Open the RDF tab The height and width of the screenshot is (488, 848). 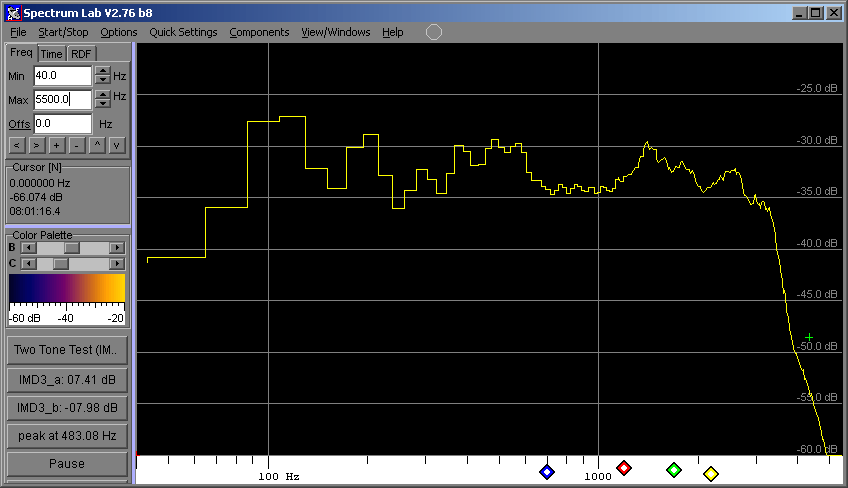pyautogui.click(x=81, y=54)
